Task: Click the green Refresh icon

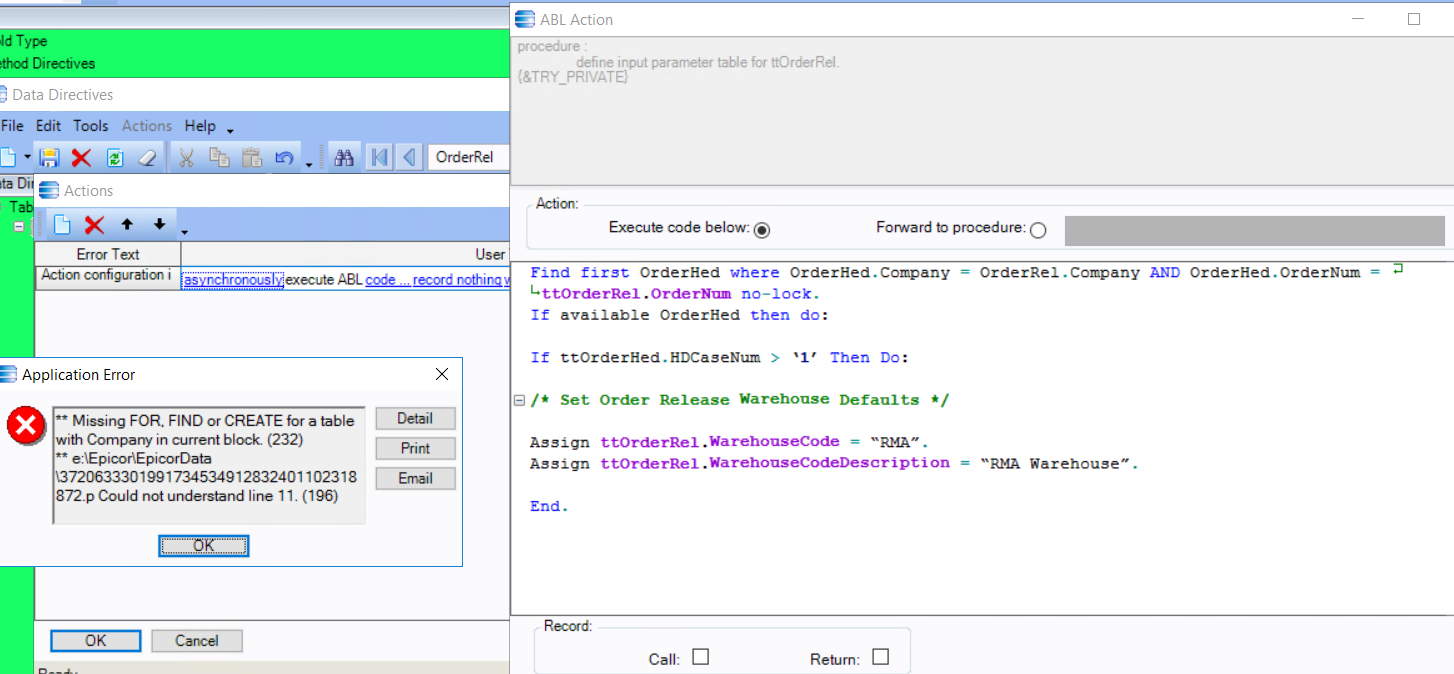Action: click(115, 157)
